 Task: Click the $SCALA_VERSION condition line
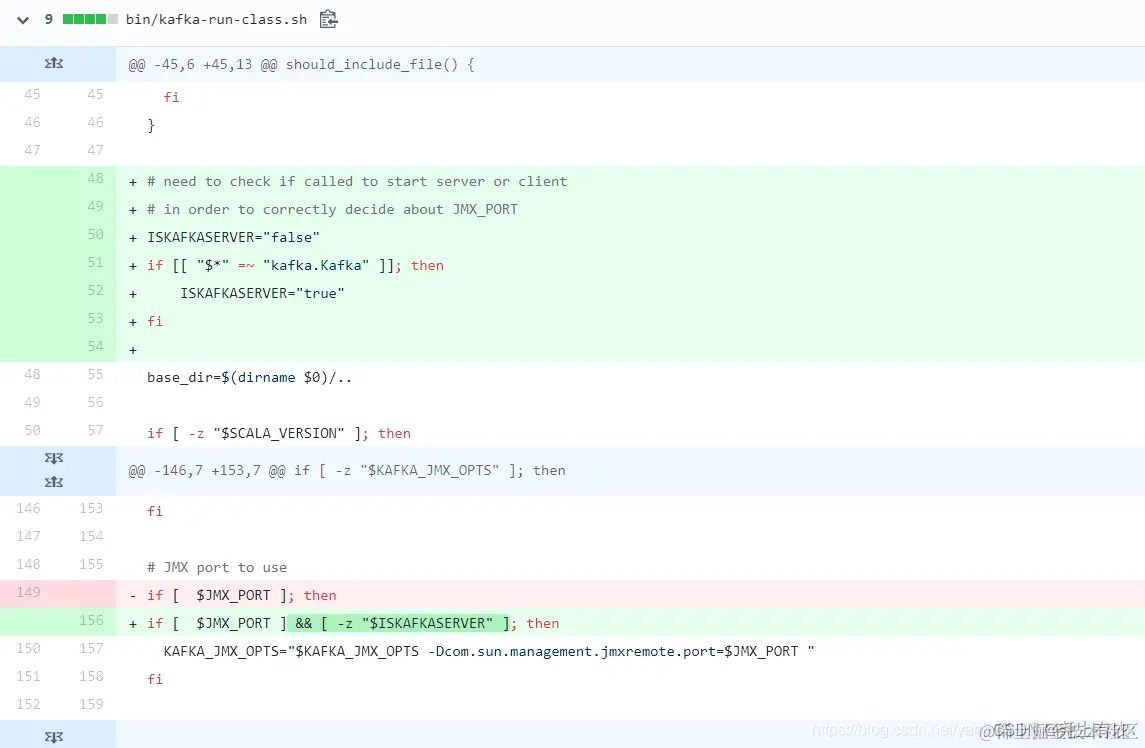pos(278,434)
